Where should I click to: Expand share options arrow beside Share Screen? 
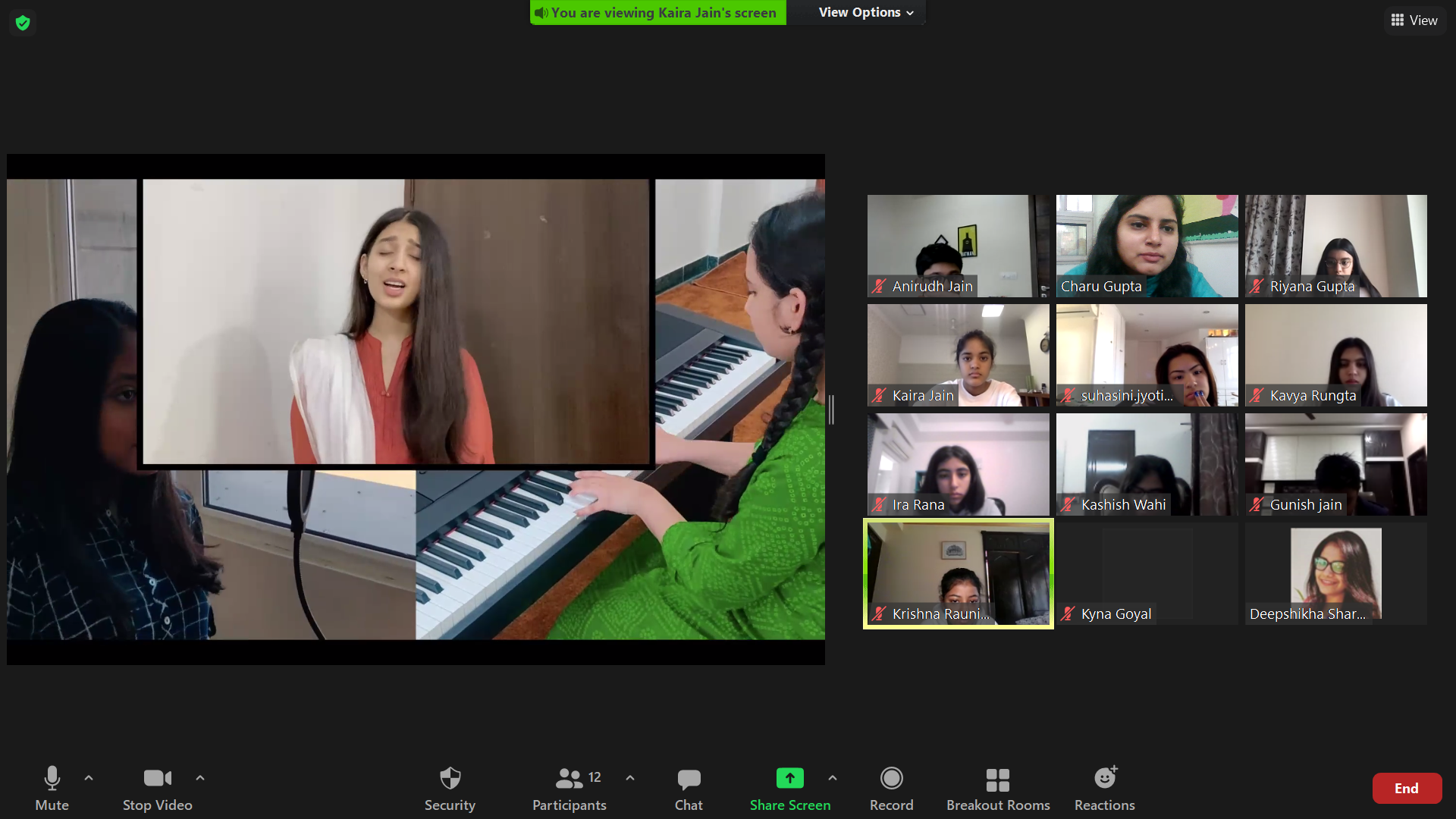pos(833,778)
